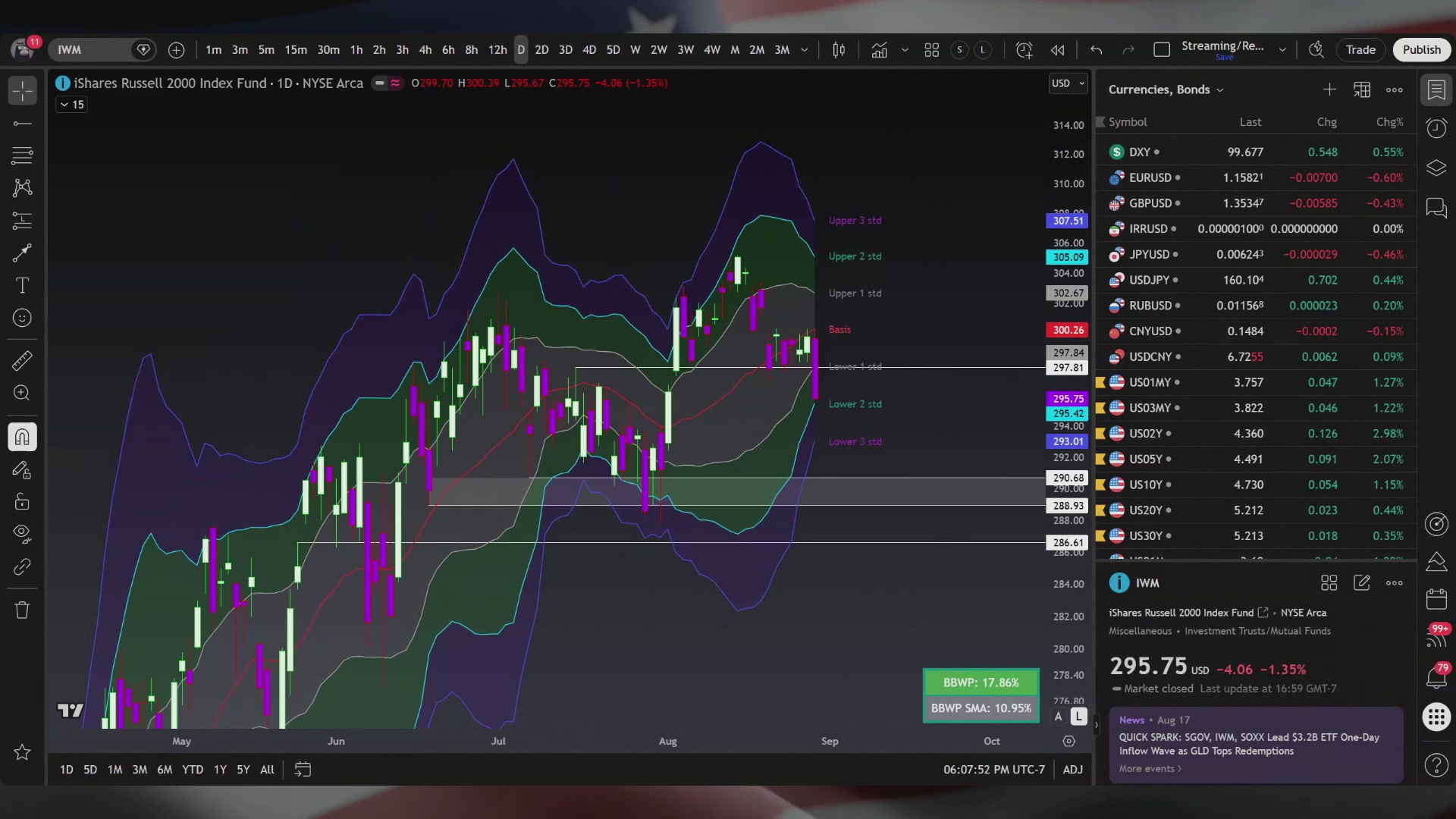
Task: Click the Publish button
Action: [x=1421, y=50]
